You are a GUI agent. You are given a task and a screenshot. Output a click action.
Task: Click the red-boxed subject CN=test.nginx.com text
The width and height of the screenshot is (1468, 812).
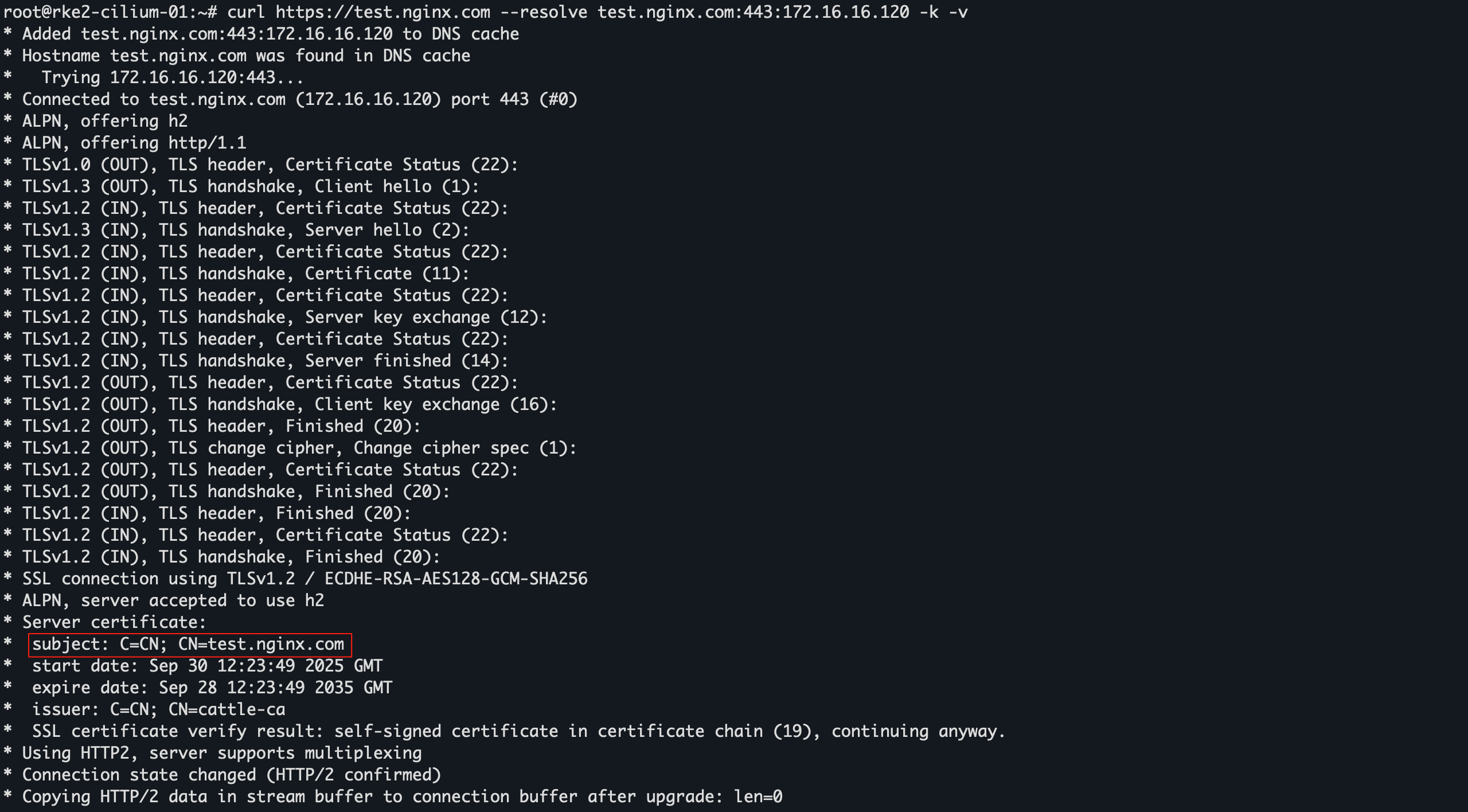pos(189,645)
